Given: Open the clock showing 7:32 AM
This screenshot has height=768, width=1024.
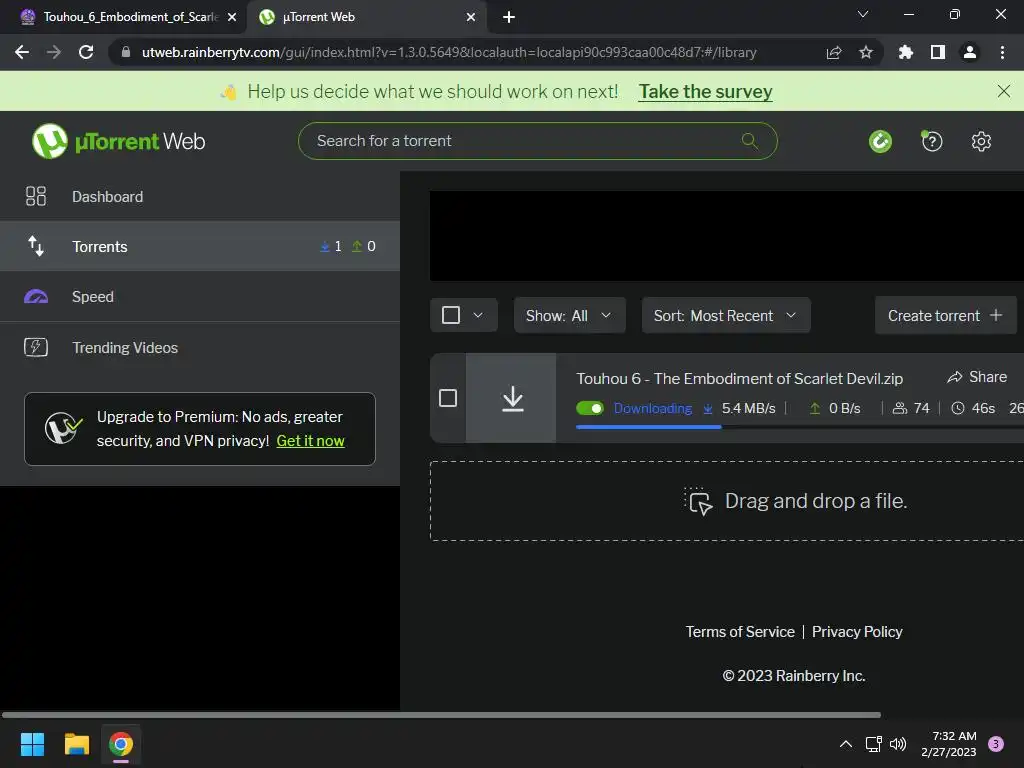Looking at the screenshot, I should (x=948, y=744).
